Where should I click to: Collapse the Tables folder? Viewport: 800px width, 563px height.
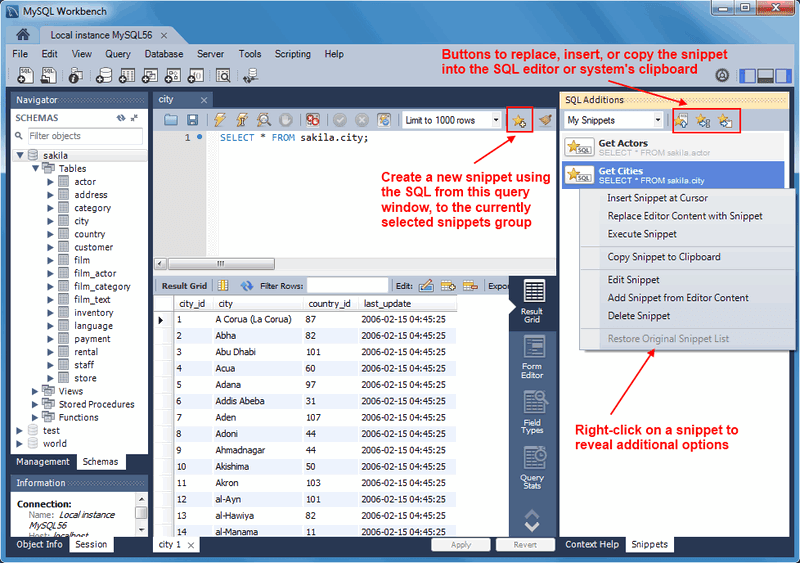pyautogui.click(x=35, y=168)
